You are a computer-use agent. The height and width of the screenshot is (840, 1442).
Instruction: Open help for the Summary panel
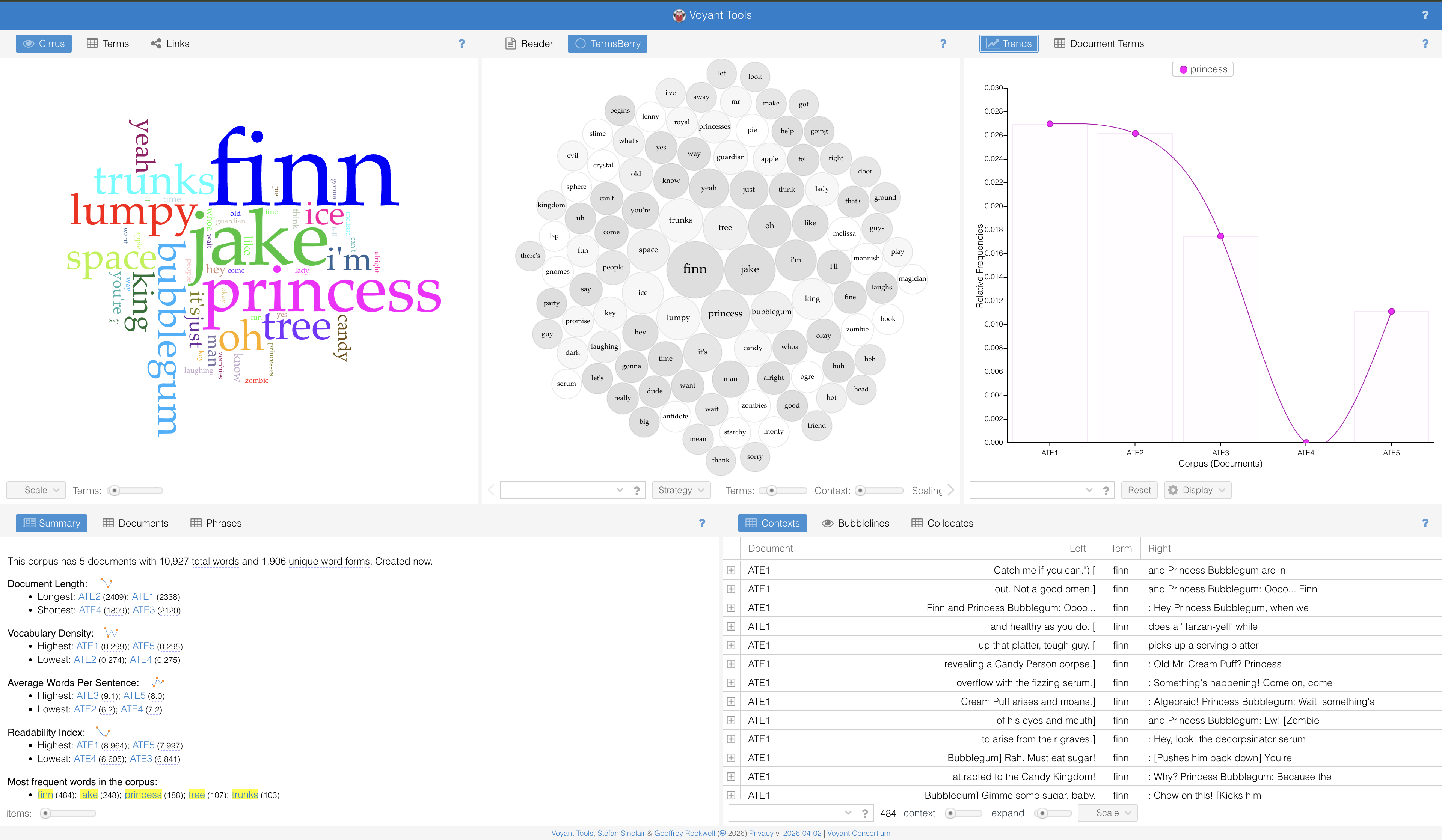point(702,523)
